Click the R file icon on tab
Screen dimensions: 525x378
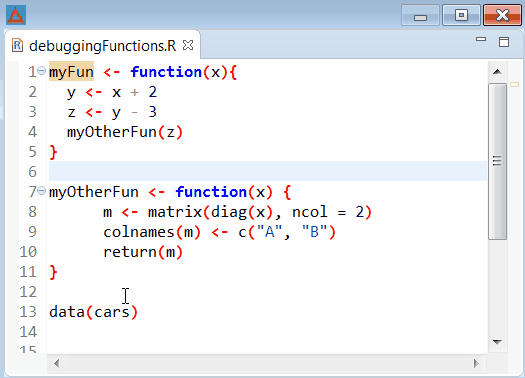(17, 46)
